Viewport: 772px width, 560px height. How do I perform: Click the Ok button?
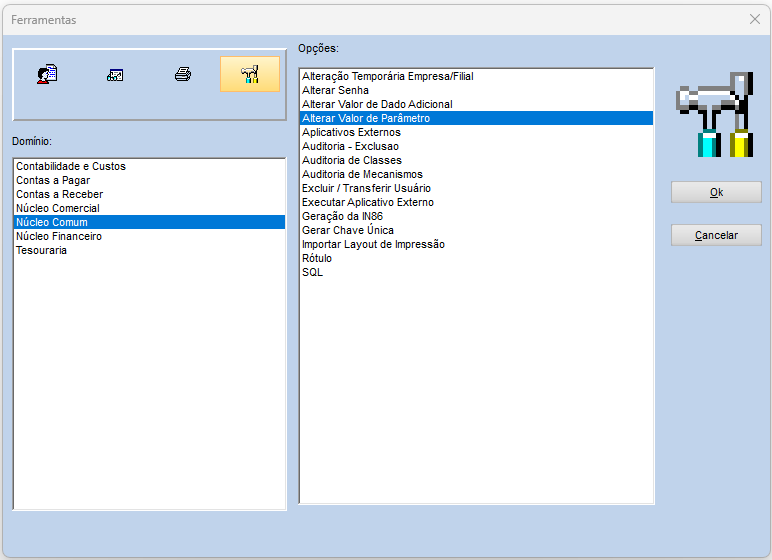pyautogui.click(x=716, y=192)
